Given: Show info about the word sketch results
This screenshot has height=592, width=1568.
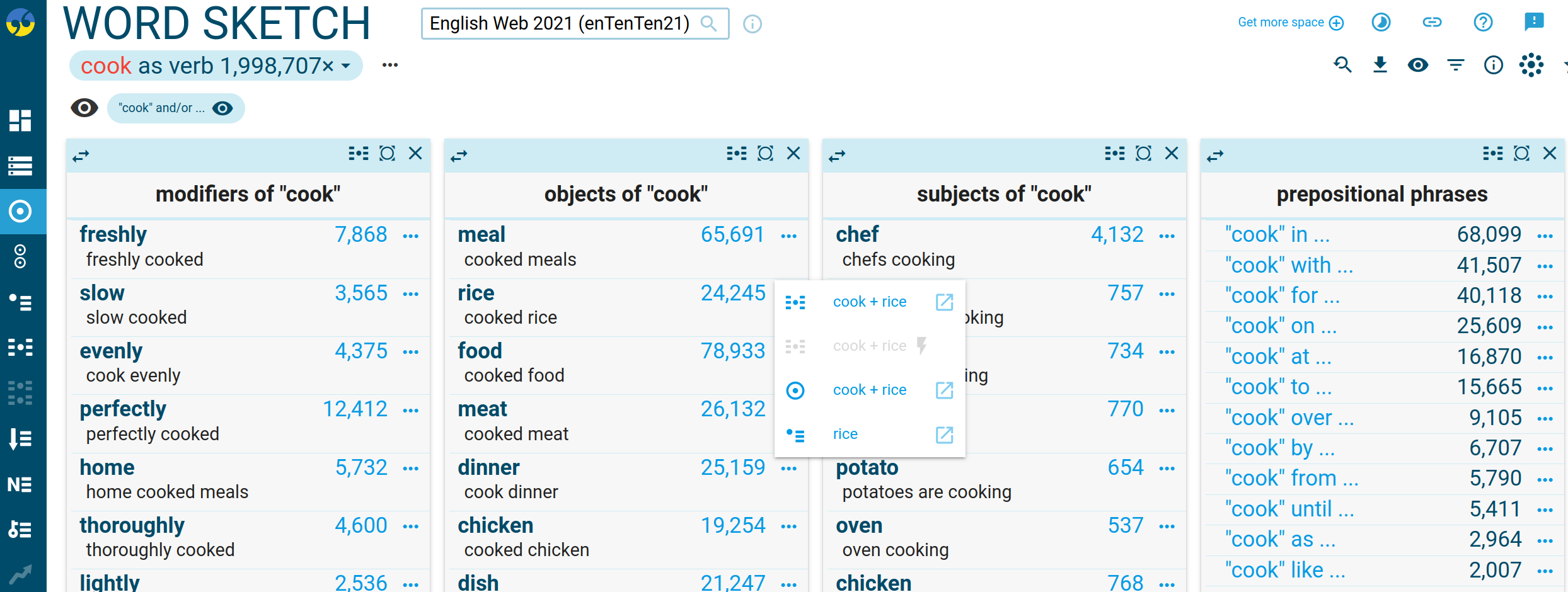Looking at the screenshot, I should pyautogui.click(x=1493, y=65).
